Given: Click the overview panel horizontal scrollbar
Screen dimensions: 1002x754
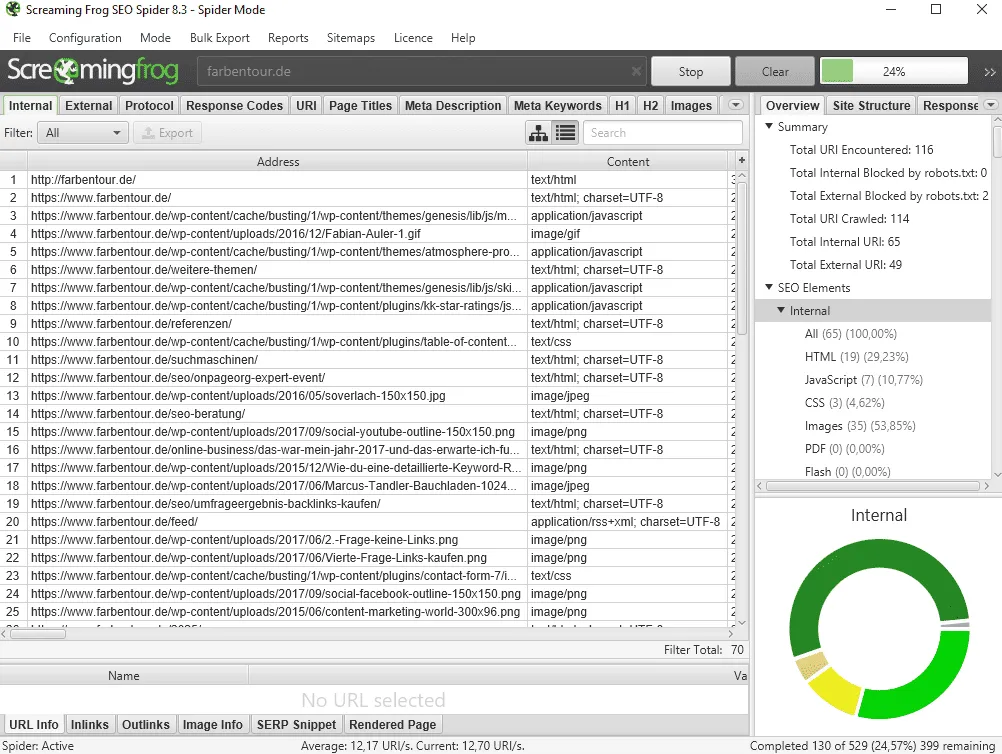Looking at the screenshot, I should pyautogui.click(x=872, y=486).
